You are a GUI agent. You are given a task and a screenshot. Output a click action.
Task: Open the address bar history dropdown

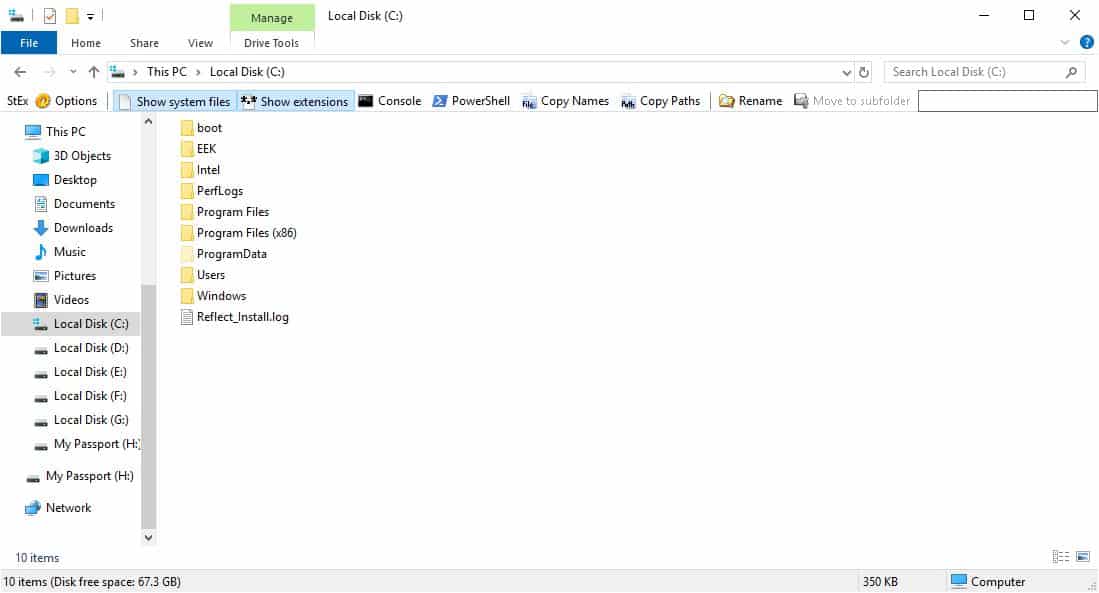click(846, 71)
